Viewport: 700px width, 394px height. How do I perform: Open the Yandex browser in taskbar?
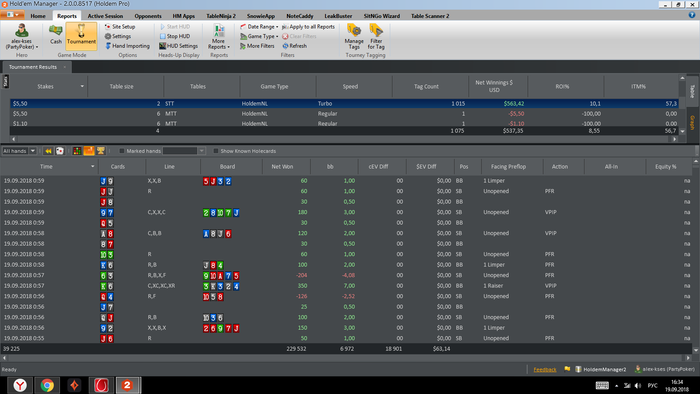pyautogui.click(x=20, y=385)
